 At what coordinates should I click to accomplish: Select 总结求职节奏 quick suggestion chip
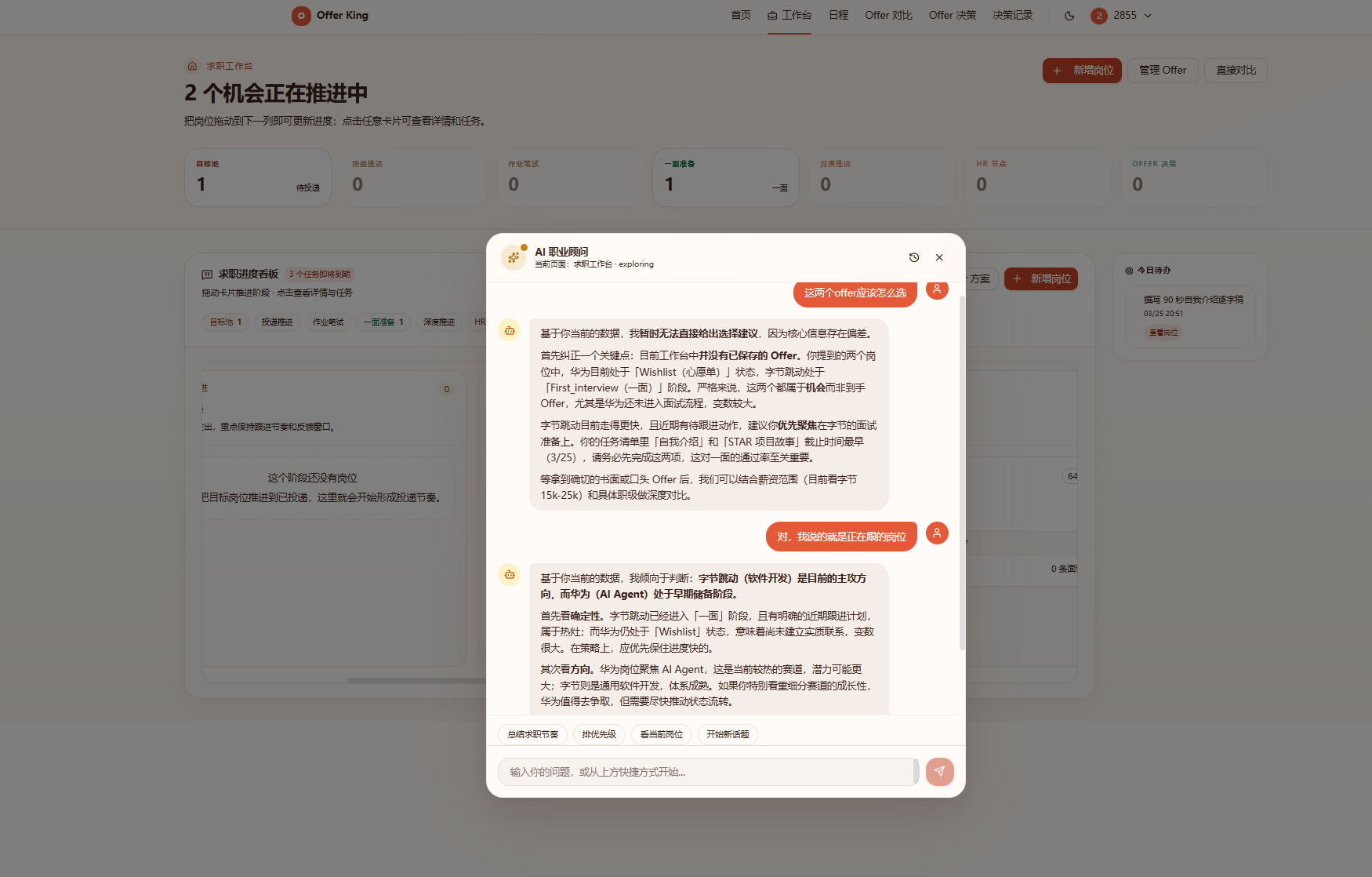[x=532, y=734]
